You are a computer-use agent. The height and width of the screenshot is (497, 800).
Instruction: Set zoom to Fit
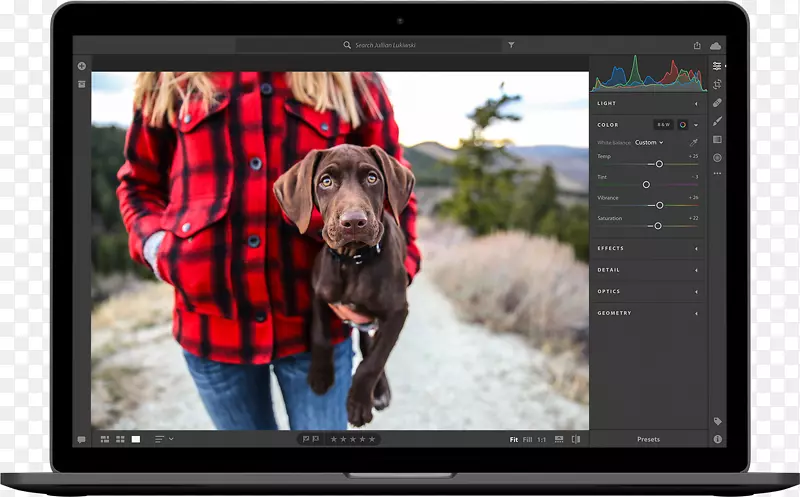click(514, 439)
